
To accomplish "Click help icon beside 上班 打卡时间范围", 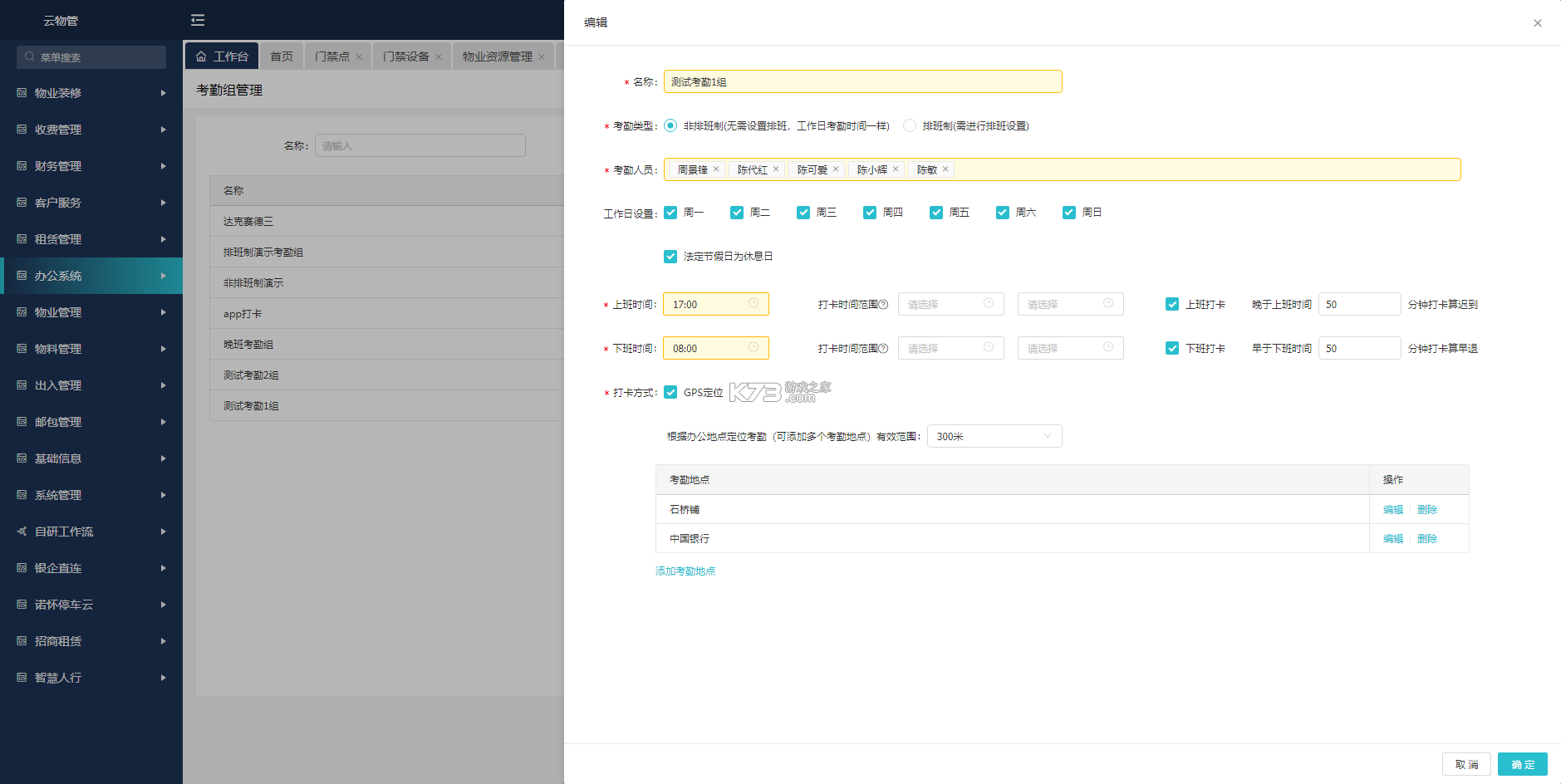I will click(883, 305).
